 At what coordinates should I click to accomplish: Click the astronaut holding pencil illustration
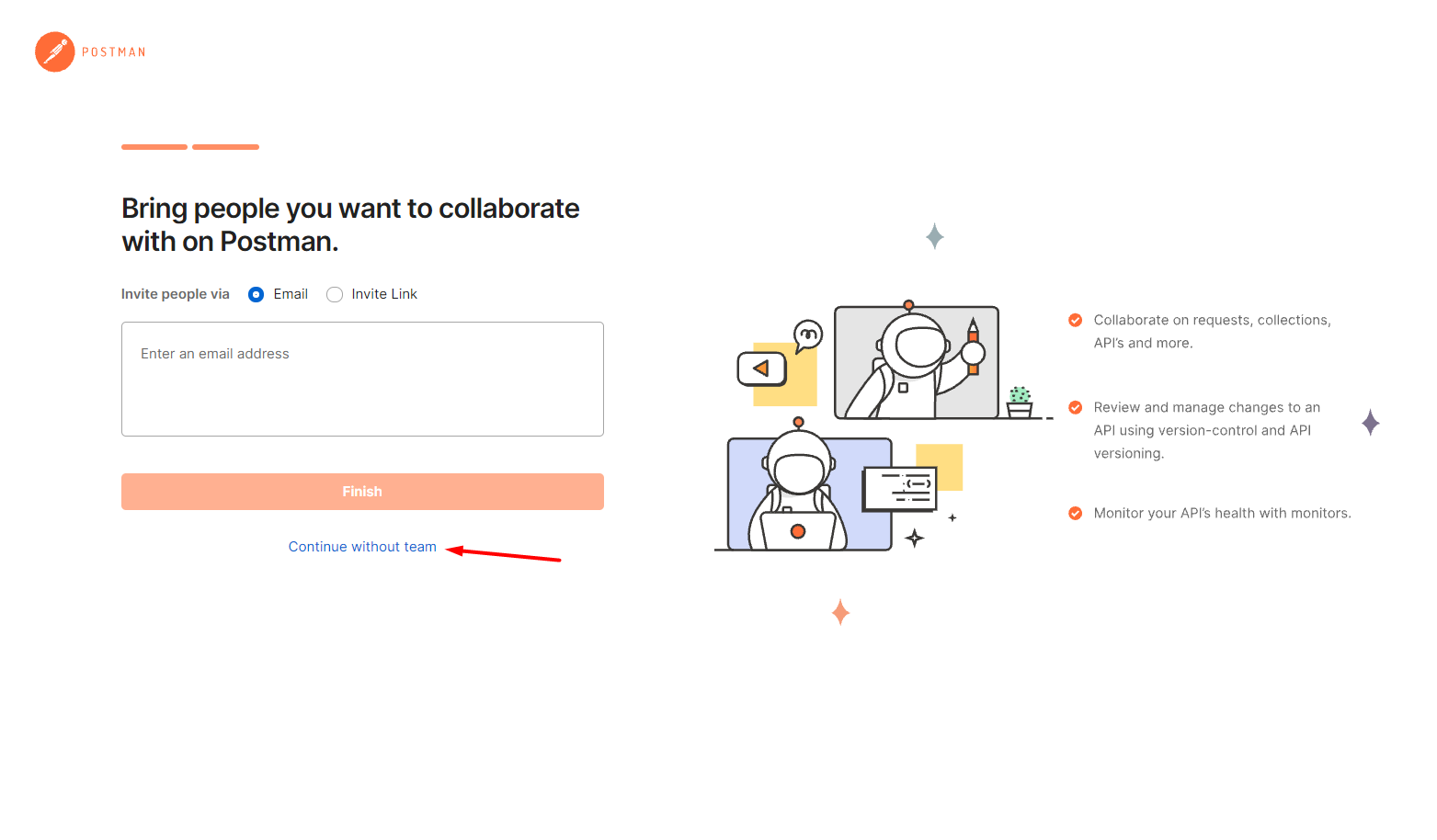tap(917, 361)
